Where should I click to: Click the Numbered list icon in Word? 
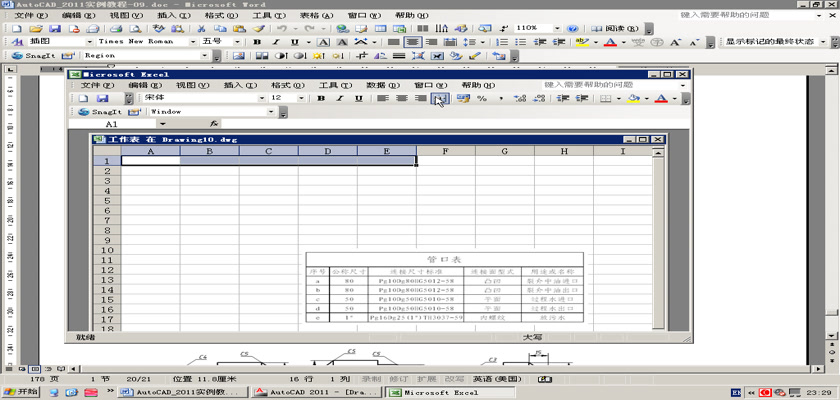point(502,42)
